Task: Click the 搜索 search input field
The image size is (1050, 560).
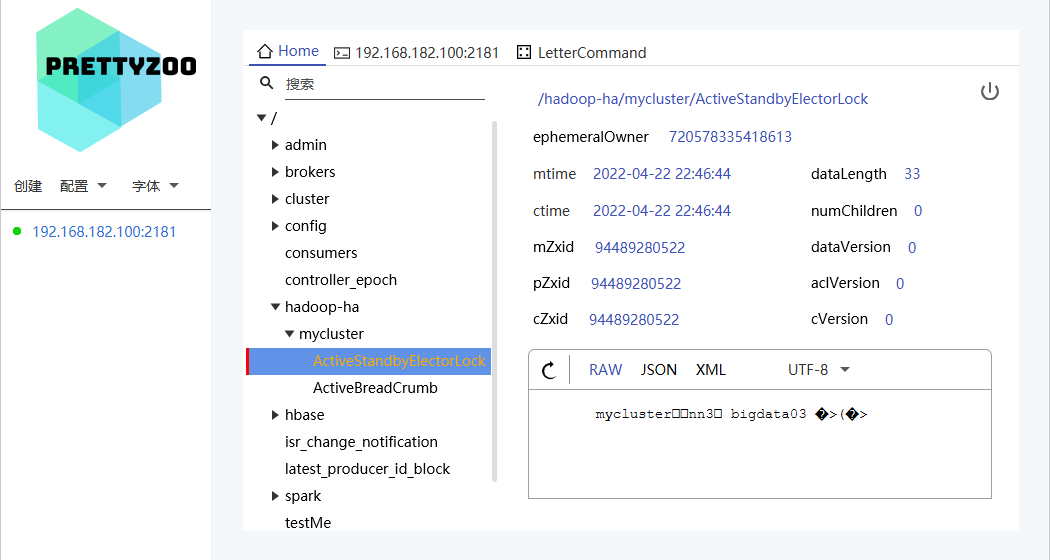Action: pos(384,84)
